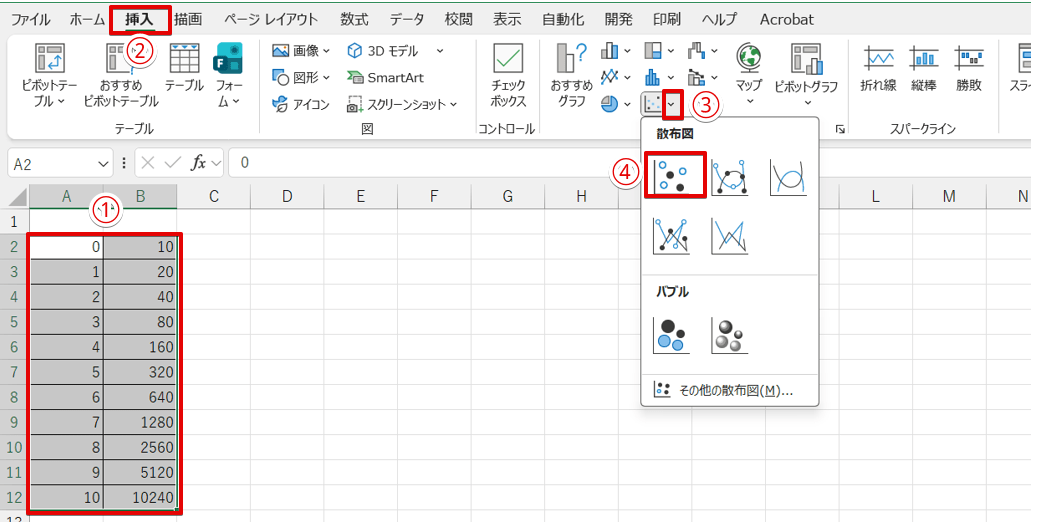1046x522 pixels.
Task: Click the scatter chart dropdown arrow
Action: coord(674,103)
